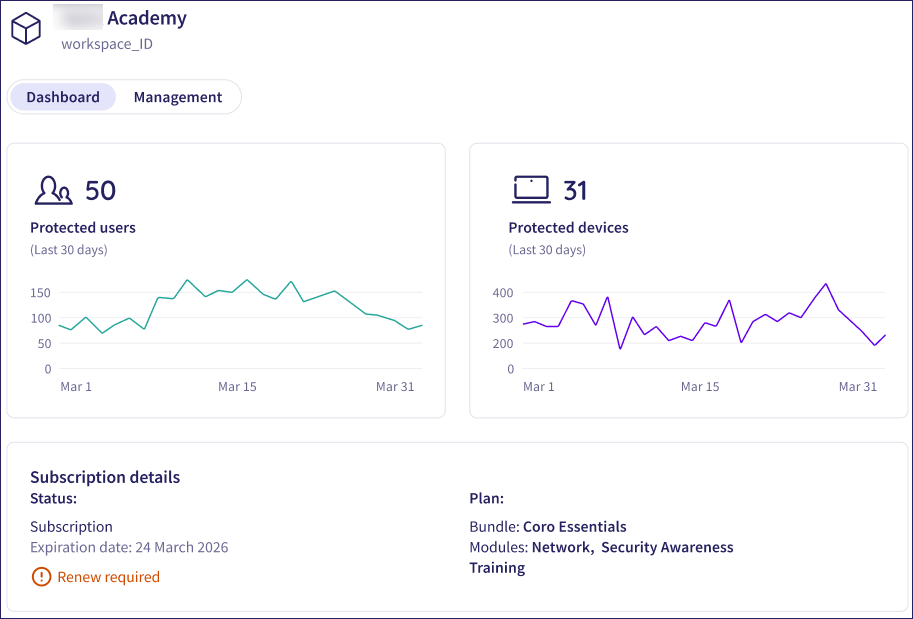Click the Expiration date 24 March 2026 text

point(129,547)
